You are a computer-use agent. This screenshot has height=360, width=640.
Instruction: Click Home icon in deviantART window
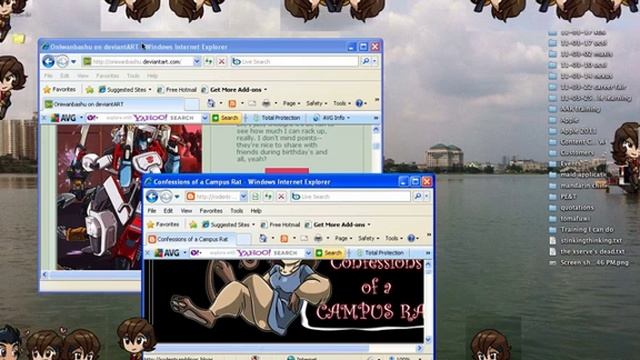(x=211, y=103)
